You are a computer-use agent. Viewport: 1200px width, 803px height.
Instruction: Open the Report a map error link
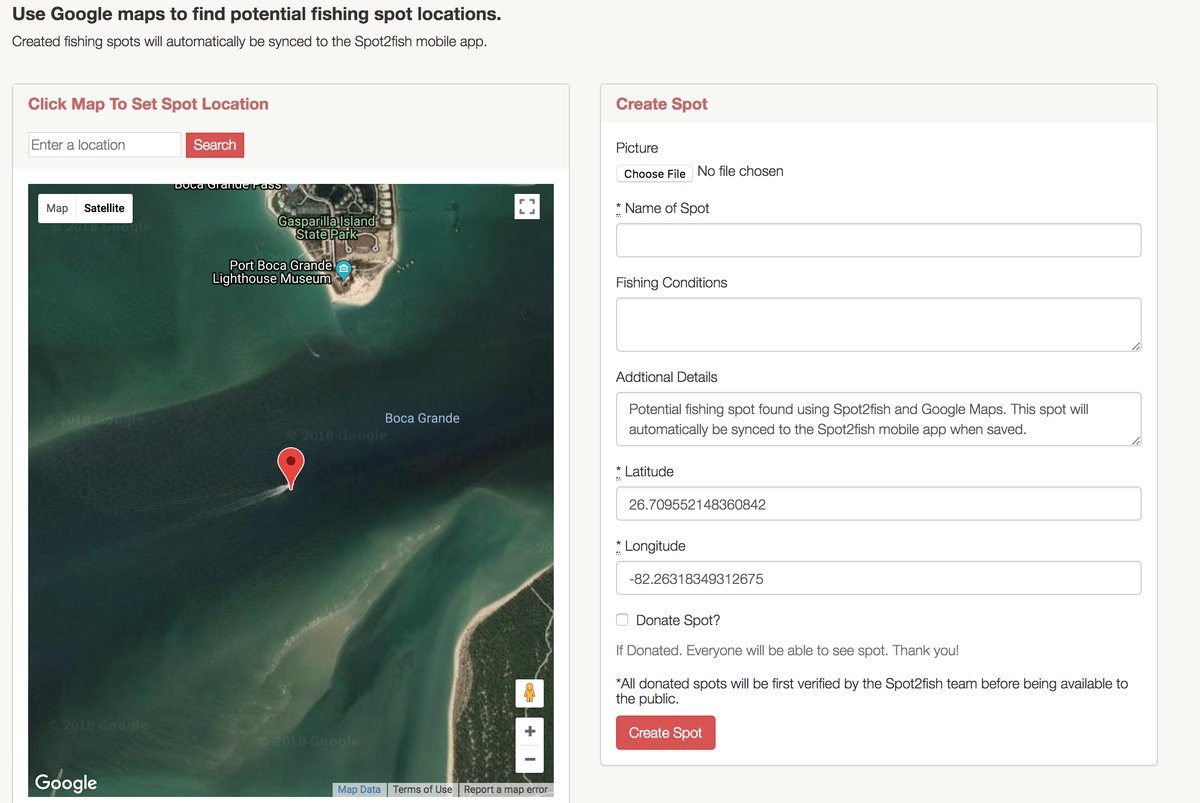point(506,790)
